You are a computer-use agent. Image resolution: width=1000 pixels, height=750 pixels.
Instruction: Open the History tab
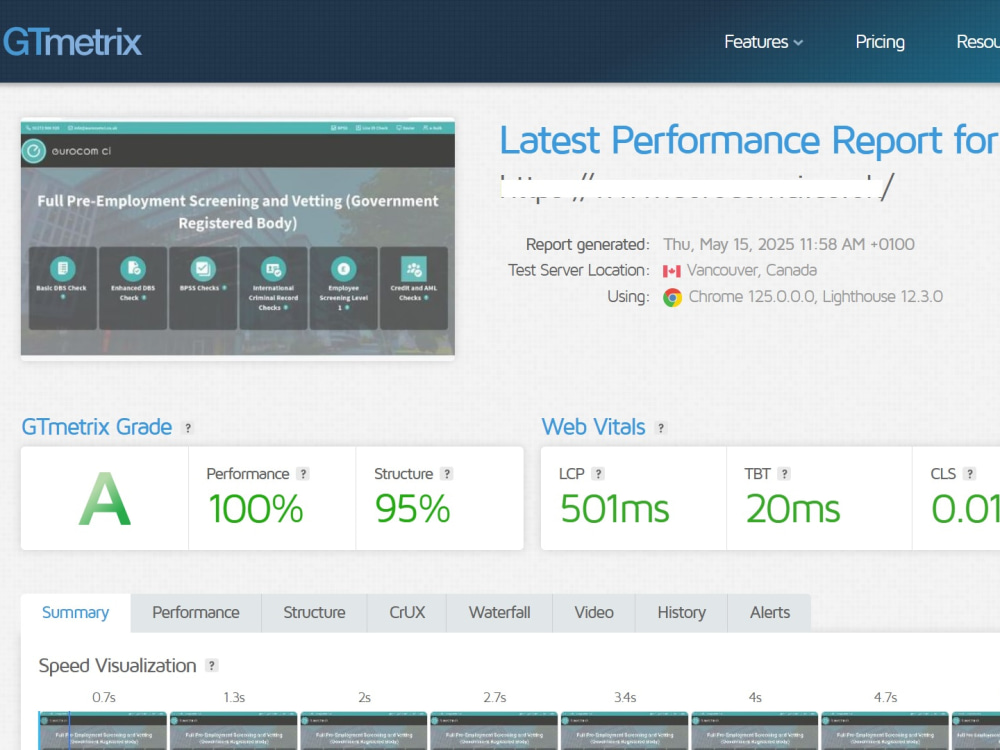pos(681,613)
